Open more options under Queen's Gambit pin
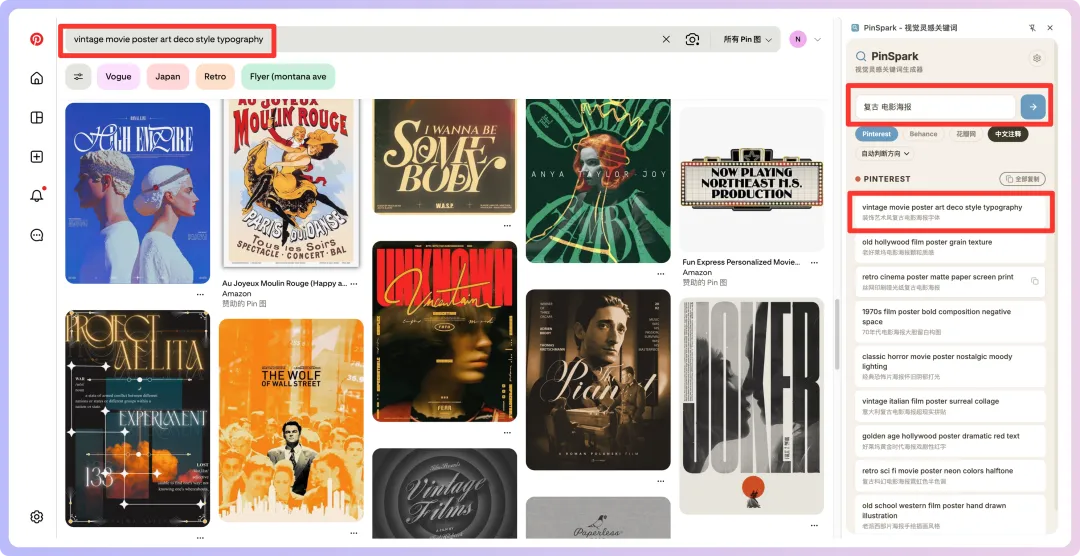This screenshot has height=556, width=1080. click(661, 274)
